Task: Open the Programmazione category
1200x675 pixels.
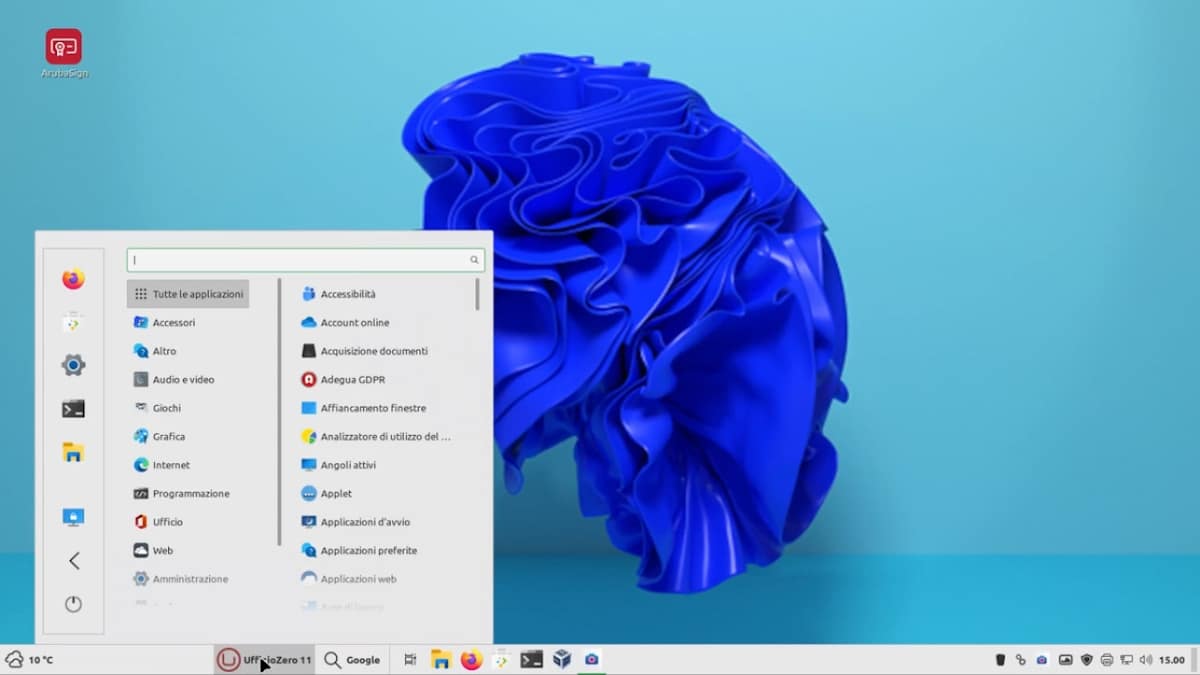Action: tap(190, 494)
